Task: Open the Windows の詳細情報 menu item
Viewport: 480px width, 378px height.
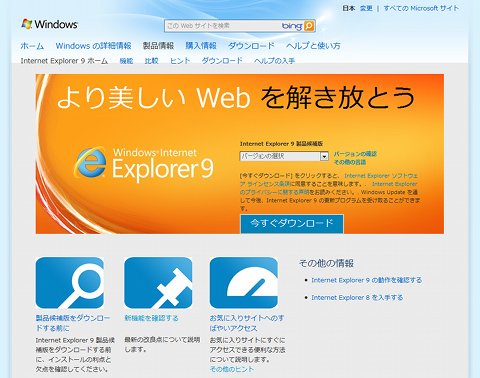Action: (x=93, y=46)
